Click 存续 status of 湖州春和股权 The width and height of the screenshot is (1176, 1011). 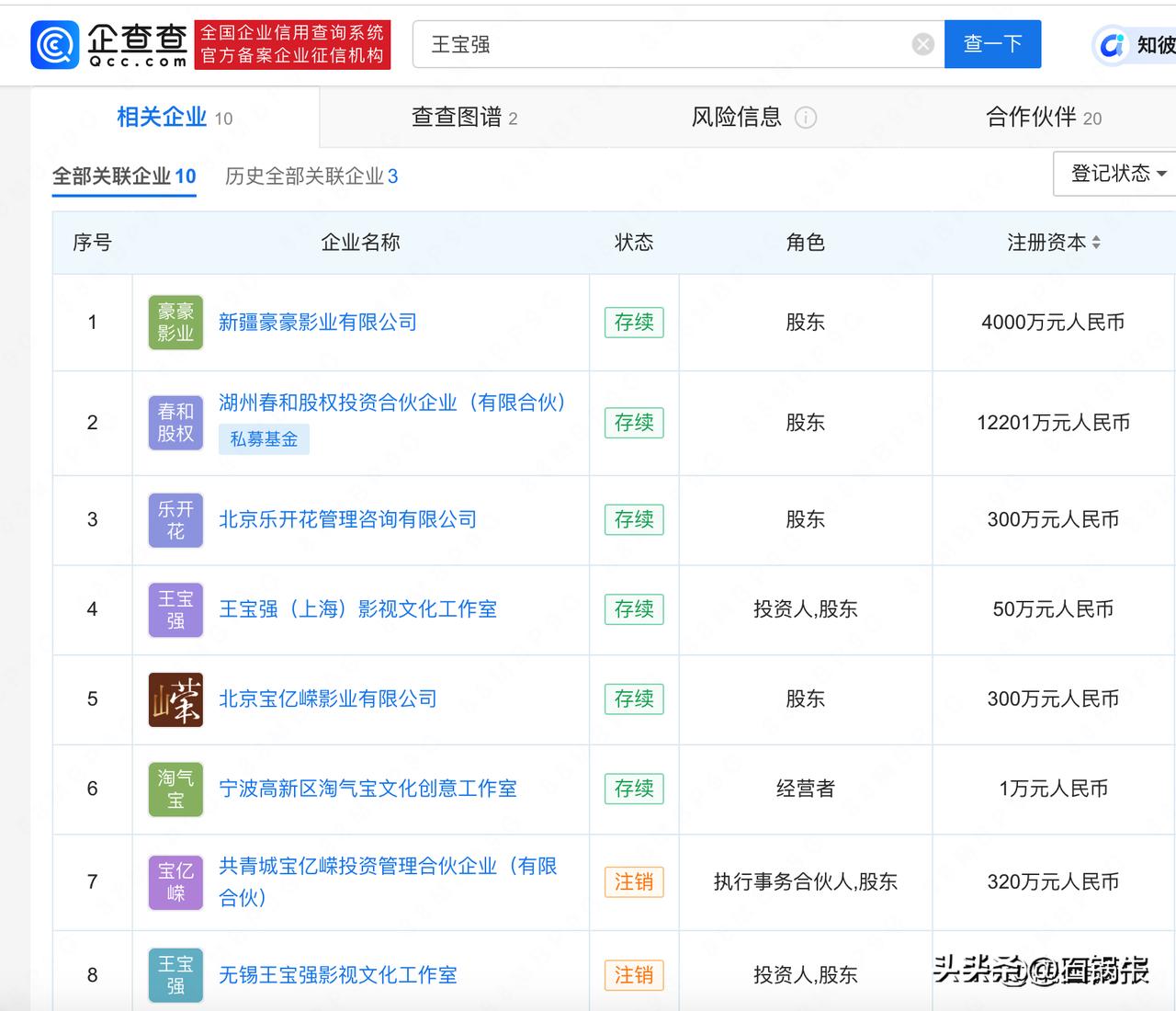(x=634, y=423)
